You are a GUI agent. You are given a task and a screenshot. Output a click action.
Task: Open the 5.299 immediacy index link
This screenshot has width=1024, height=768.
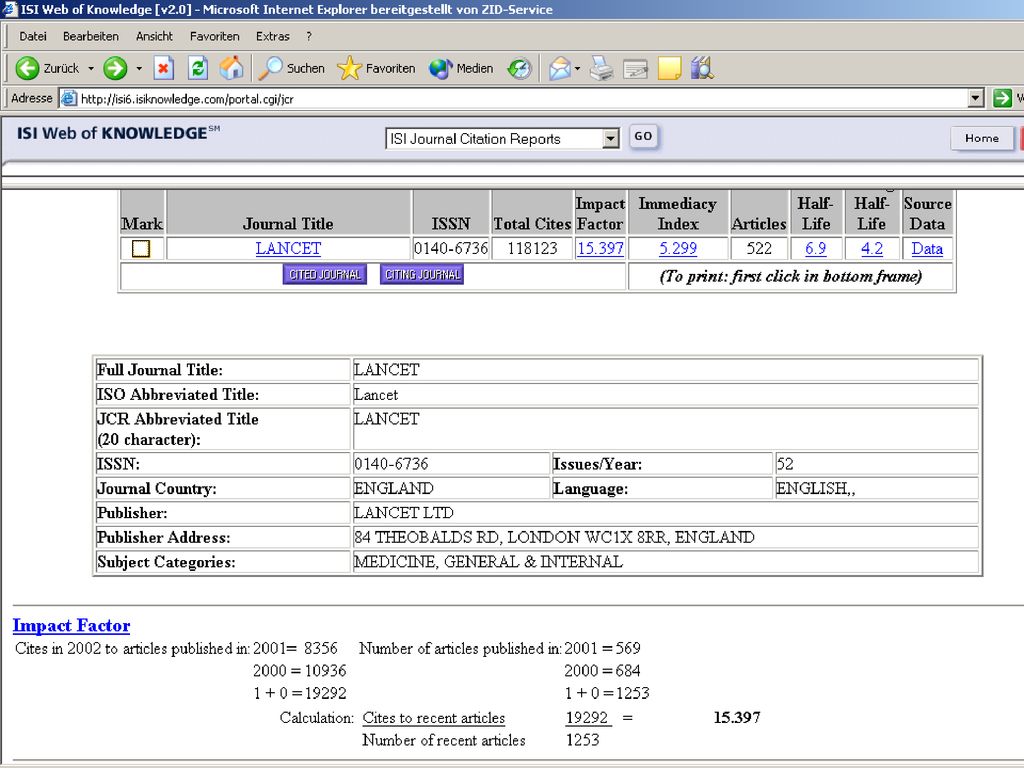[x=678, y=249]
